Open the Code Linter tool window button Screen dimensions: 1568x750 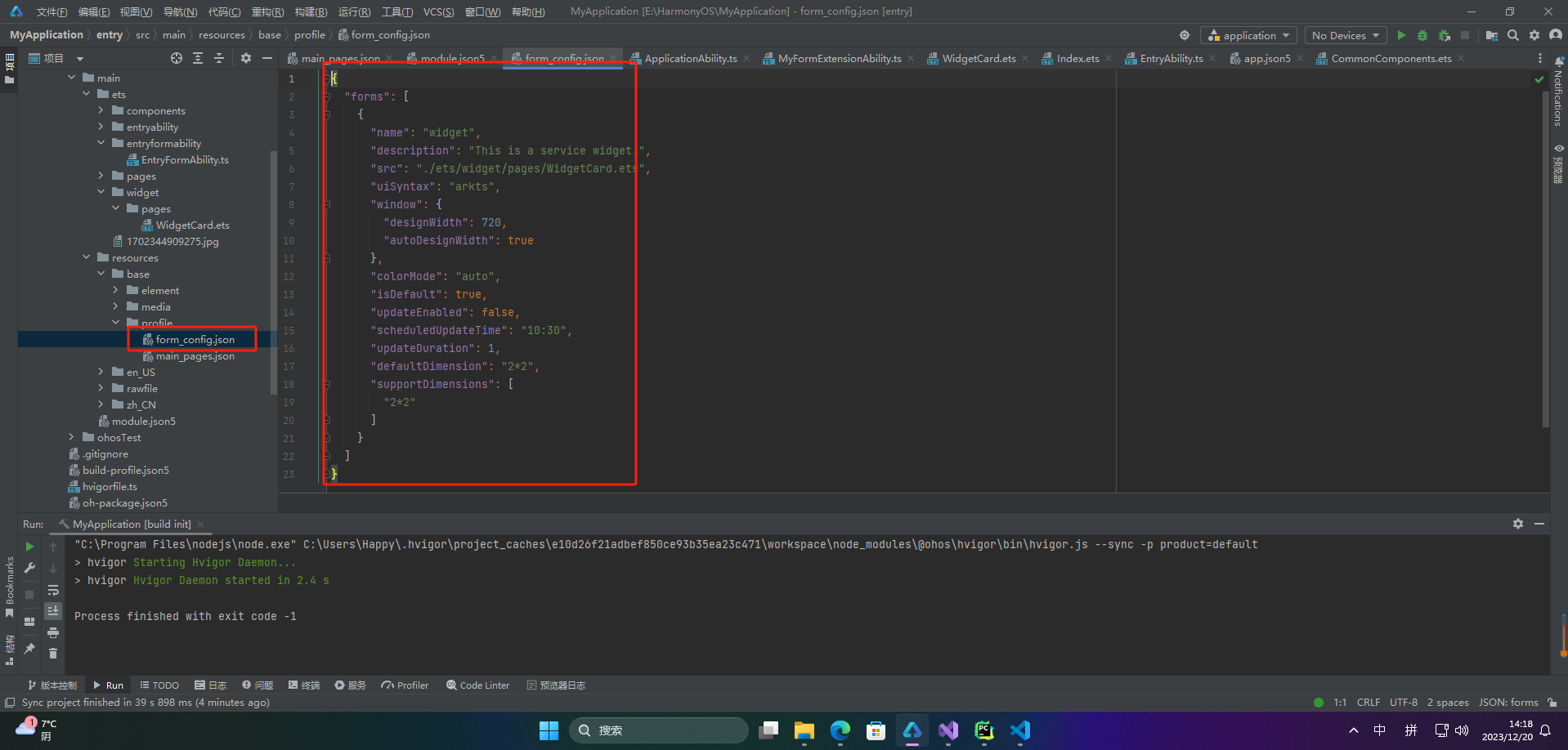coord(478,685)
